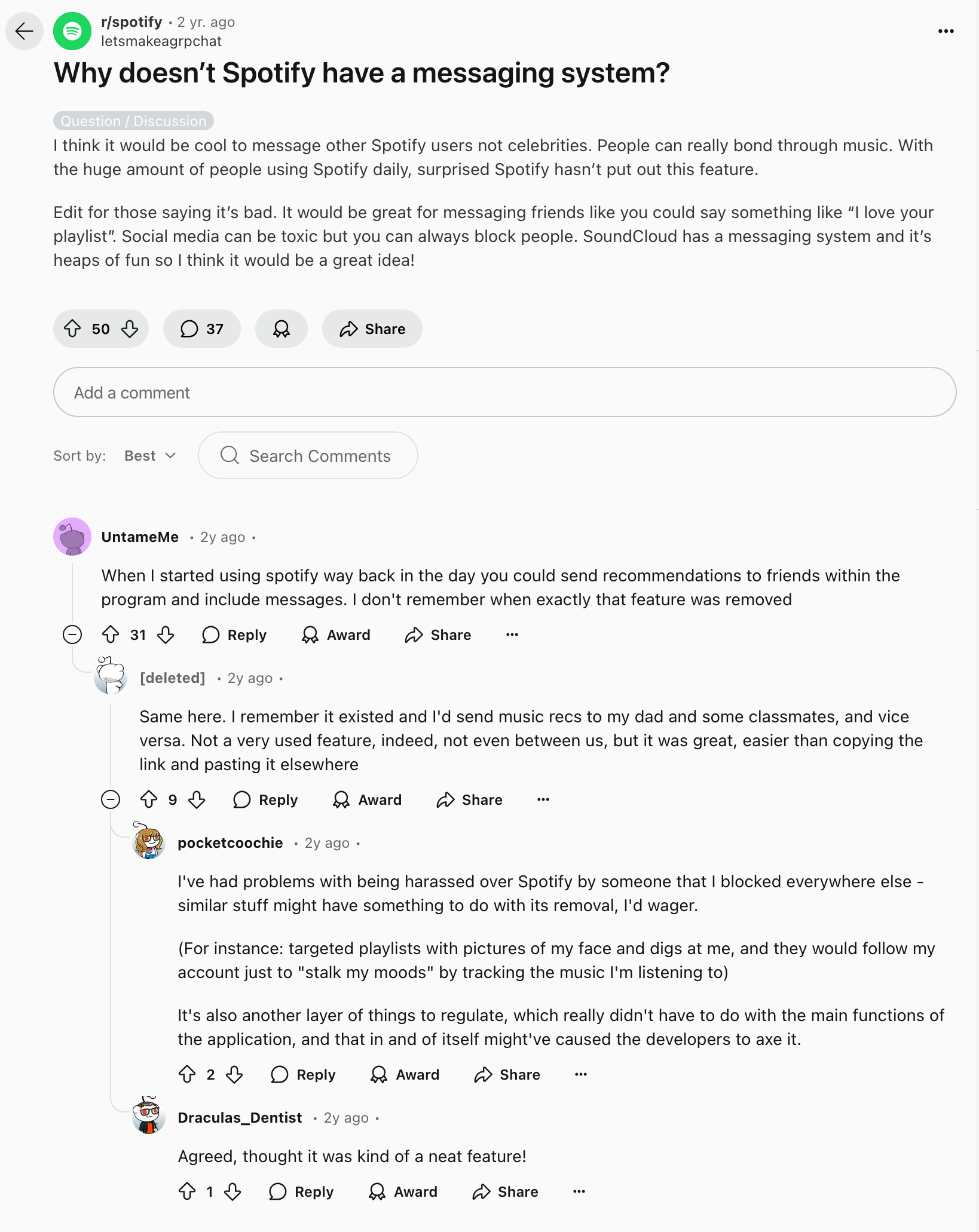
Task: Give an award to the post
Action: [281, 329]
